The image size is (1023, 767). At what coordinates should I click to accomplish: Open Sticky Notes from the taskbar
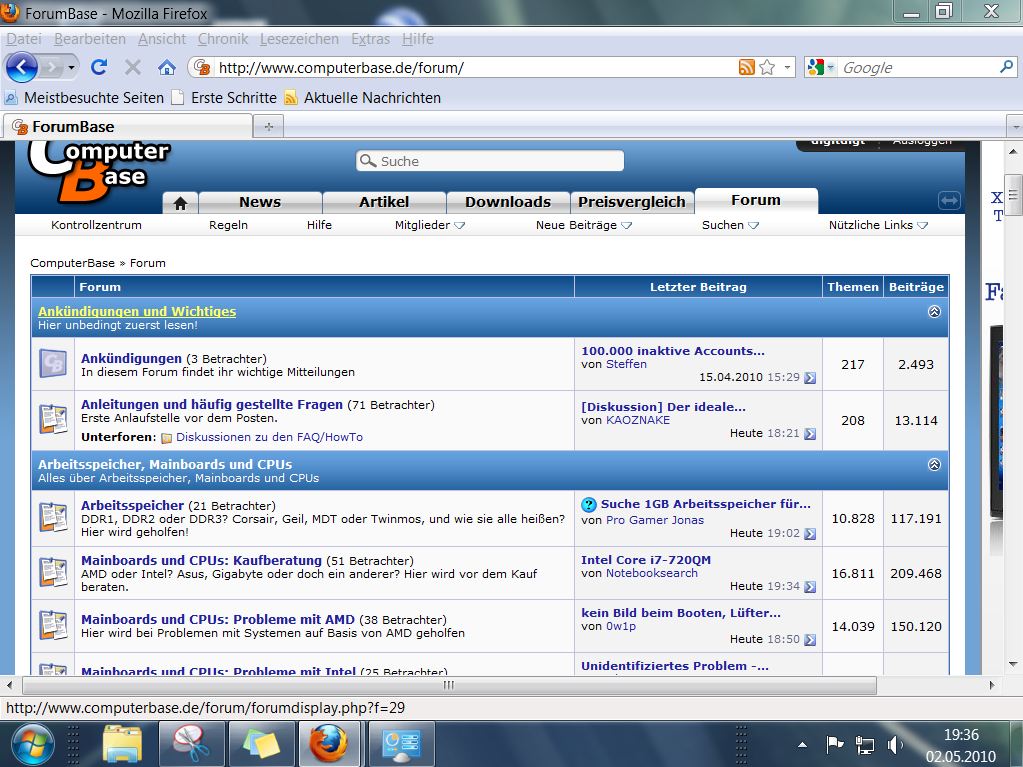coord(260,744)
